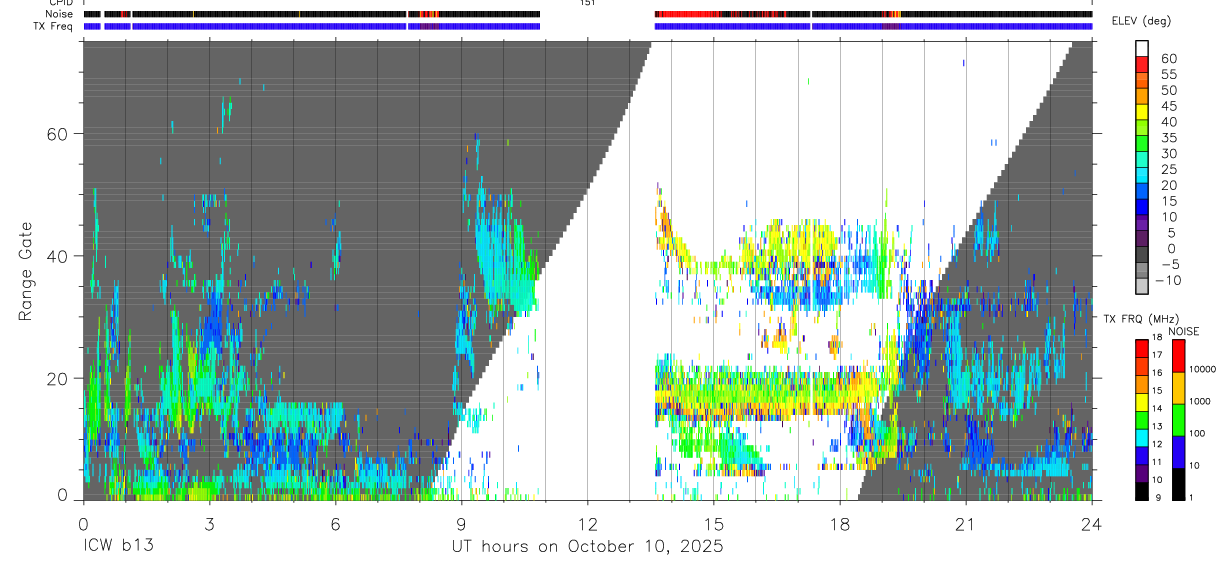
Task: Click the 'TX Freq' row label at the top
Action: (x=52, y=26)
